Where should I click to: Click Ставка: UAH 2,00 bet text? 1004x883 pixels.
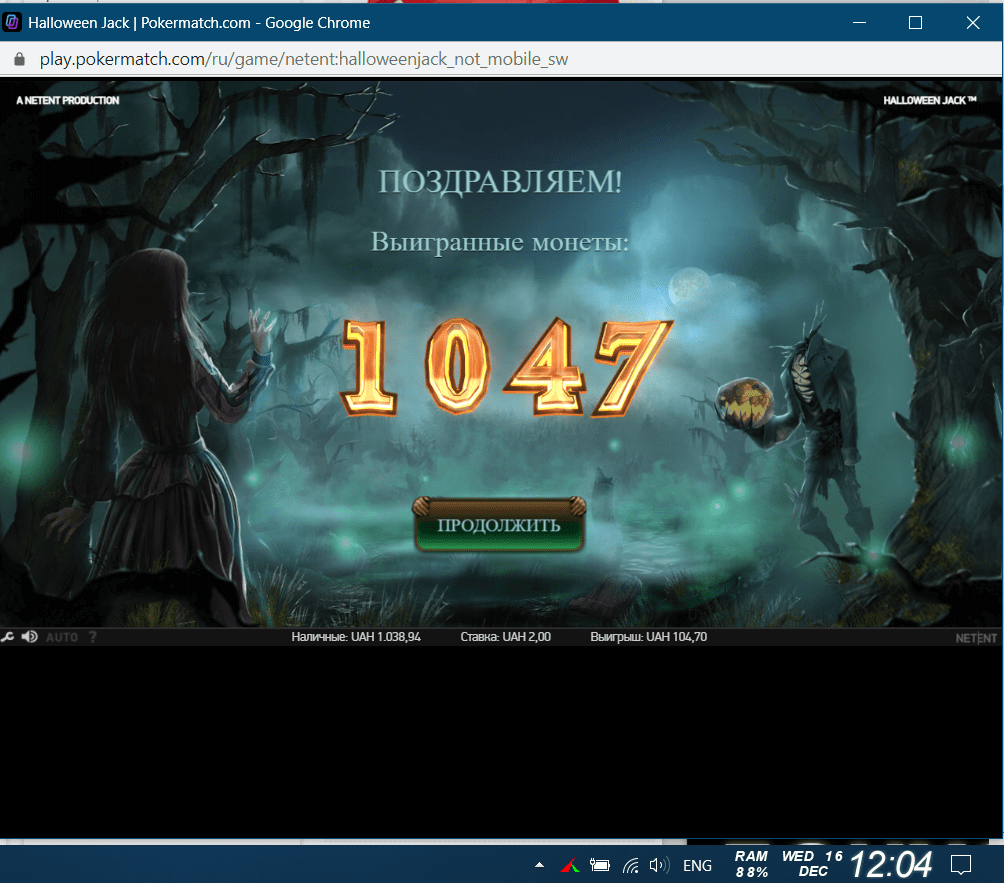pos(506,637)
